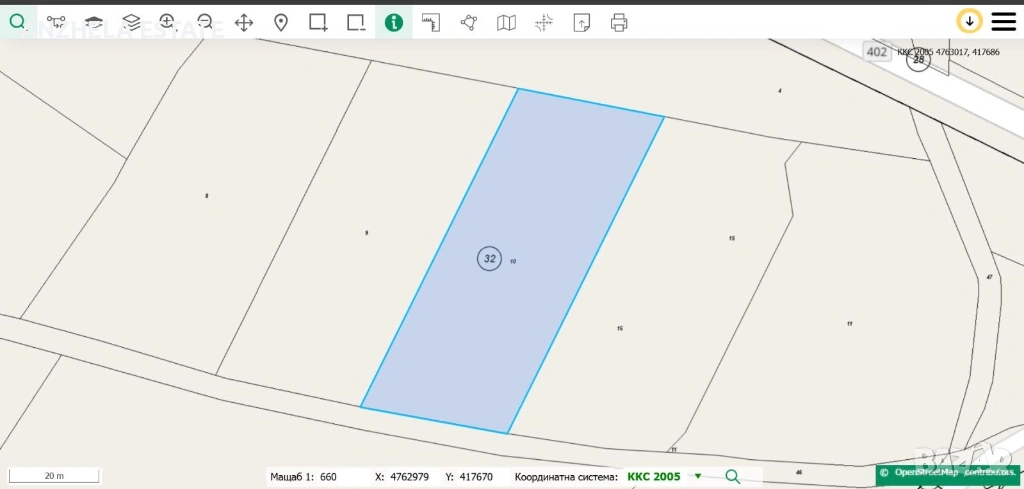The image size is (1024, 489).
Task: Print the map with printer icon
Action: coord(619,22)
